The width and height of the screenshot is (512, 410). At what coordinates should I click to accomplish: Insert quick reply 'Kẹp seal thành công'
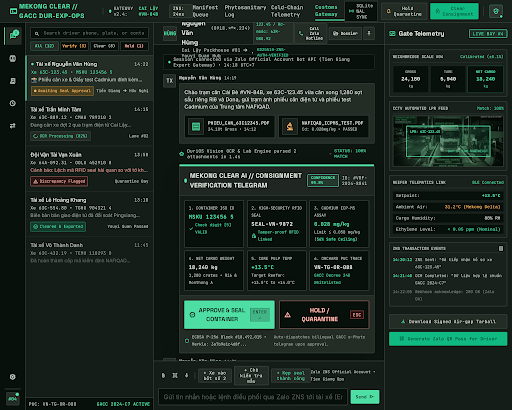291,375
